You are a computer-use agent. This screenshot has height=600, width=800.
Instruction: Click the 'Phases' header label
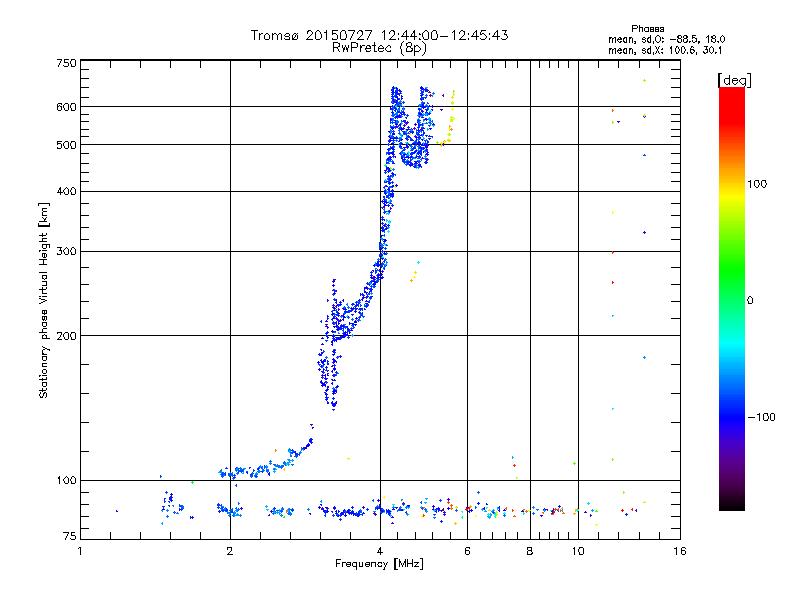pos(647,29)
